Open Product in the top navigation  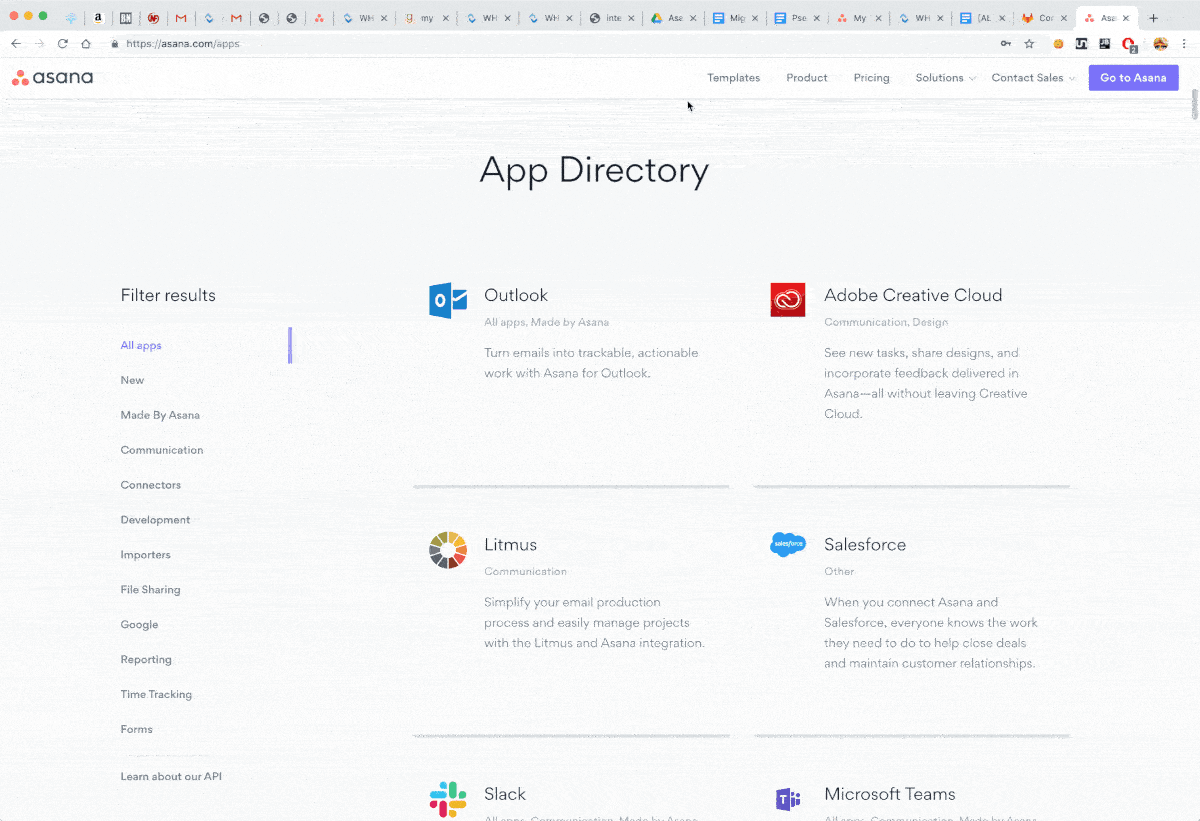(806, 78)
